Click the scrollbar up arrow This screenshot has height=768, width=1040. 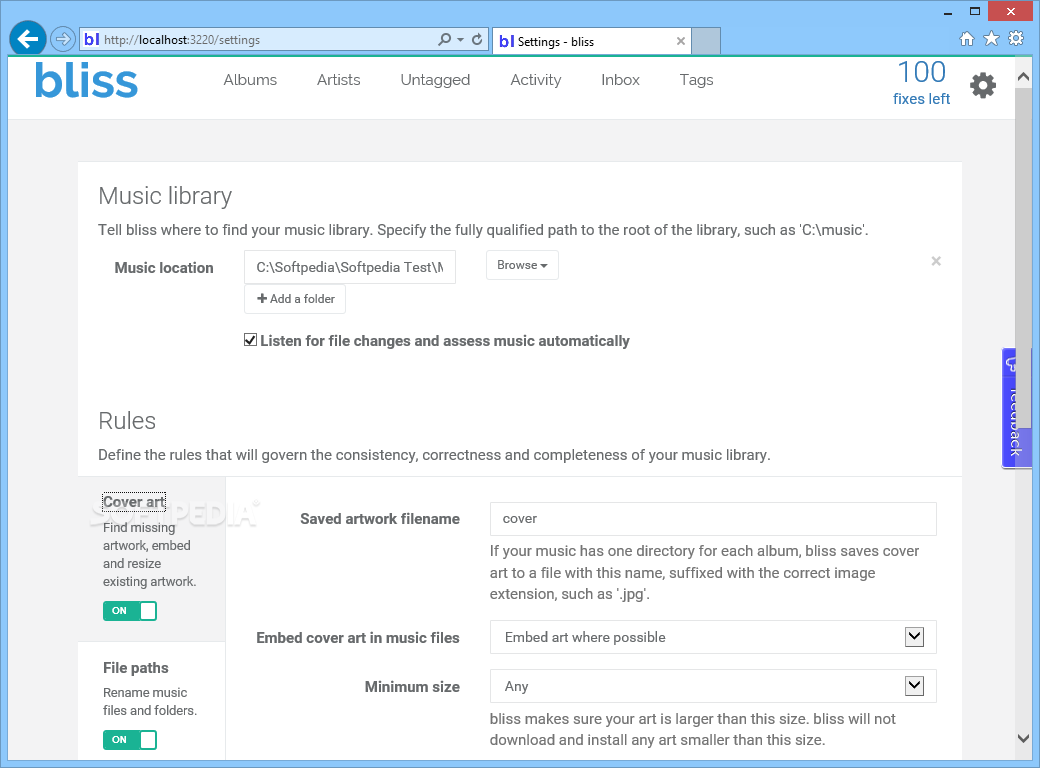coord(1023,78)
